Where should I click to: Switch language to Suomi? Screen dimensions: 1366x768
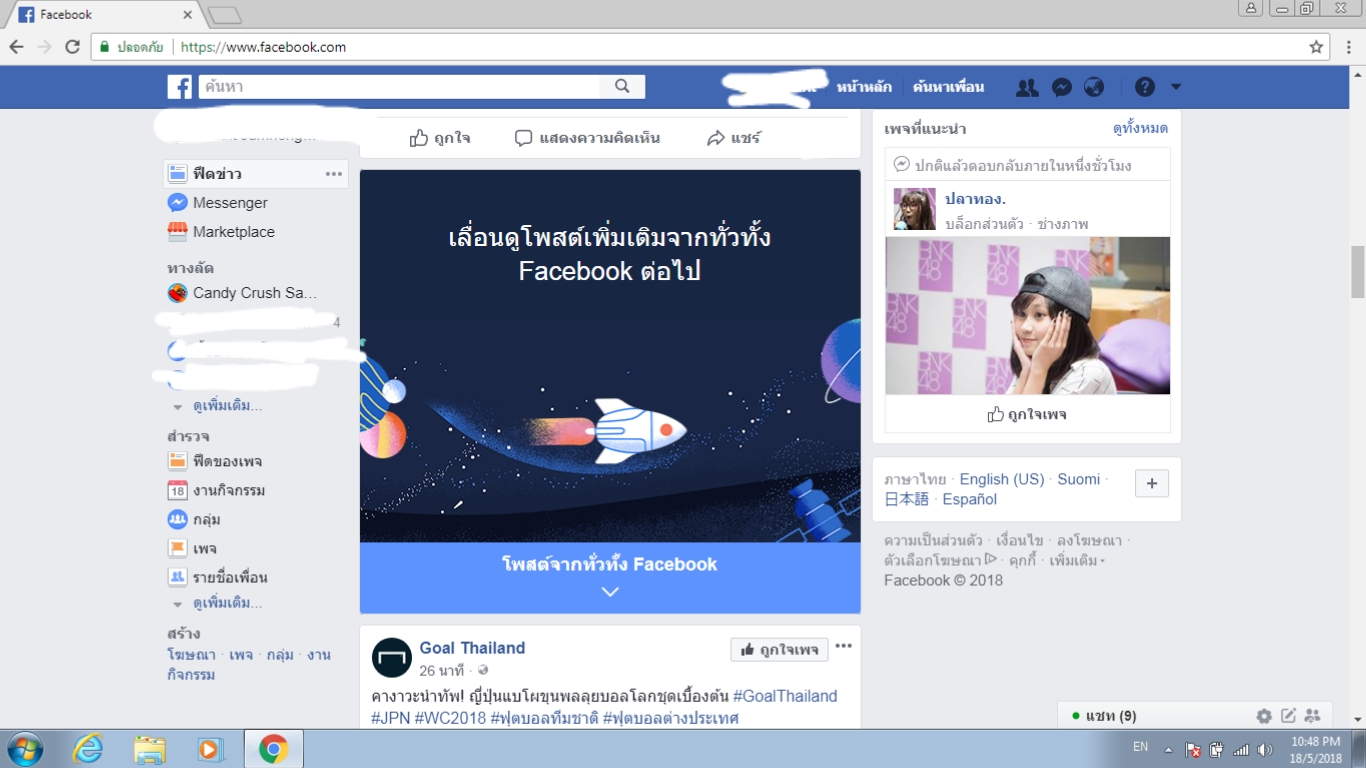coord(1079,479)
